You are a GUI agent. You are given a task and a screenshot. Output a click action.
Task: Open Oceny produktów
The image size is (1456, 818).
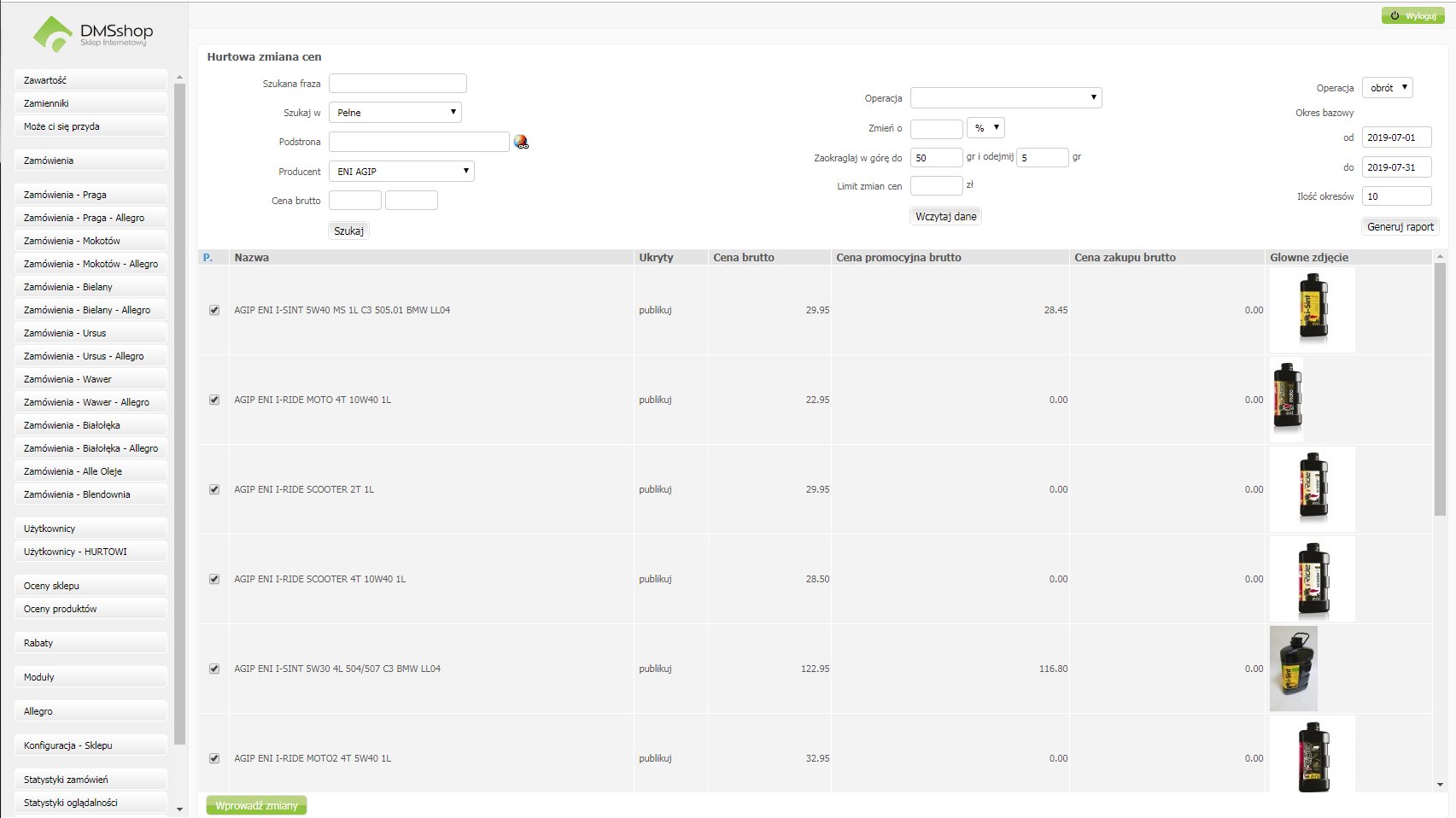91,609
